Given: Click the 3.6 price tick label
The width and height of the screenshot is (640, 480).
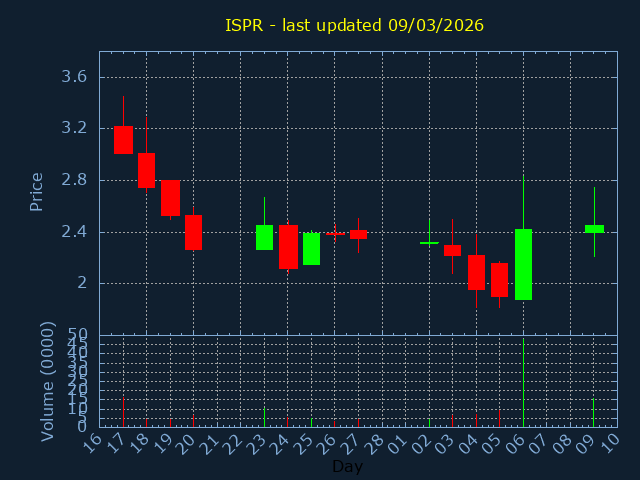Looking at the screenshot, I should pos(71,77).
